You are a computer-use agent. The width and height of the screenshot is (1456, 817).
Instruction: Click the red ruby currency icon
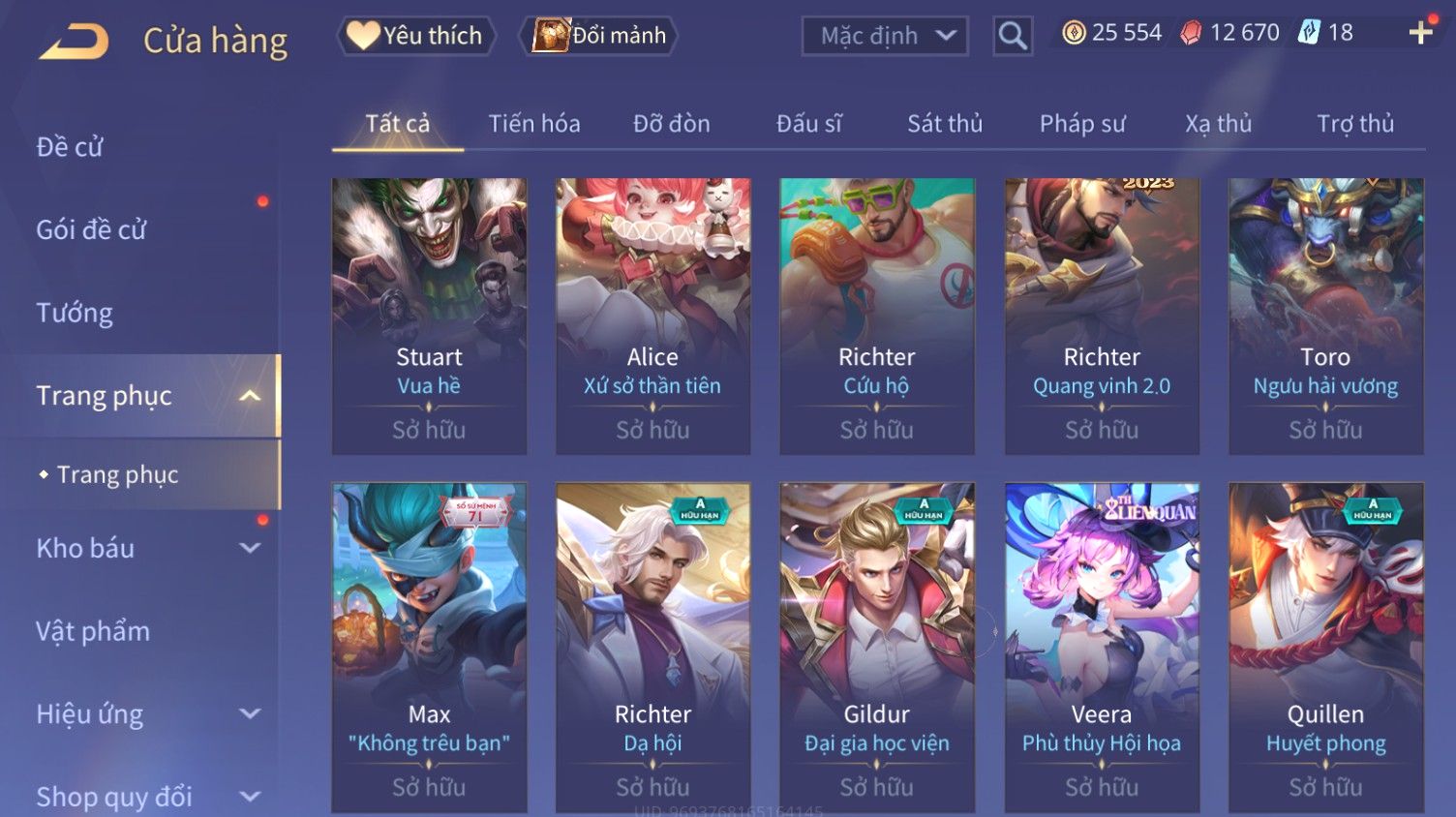click(1191, 33)
